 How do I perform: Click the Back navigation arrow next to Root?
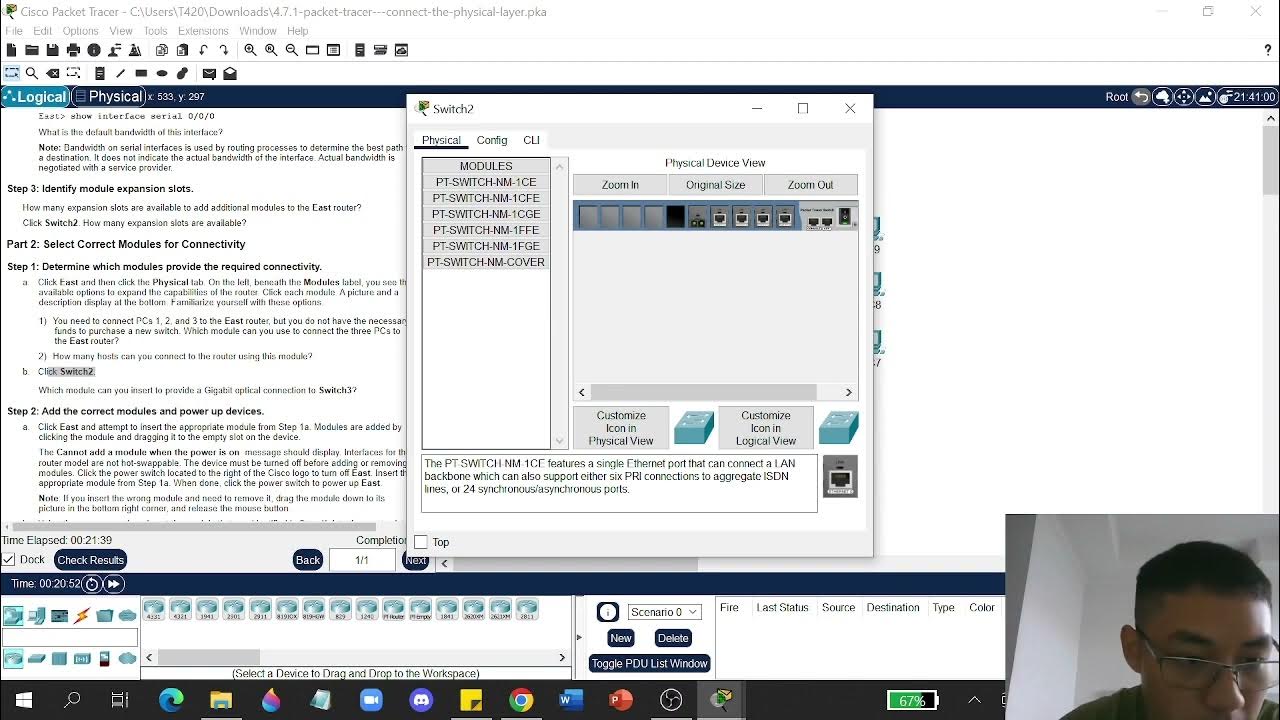pos(1141,97)
